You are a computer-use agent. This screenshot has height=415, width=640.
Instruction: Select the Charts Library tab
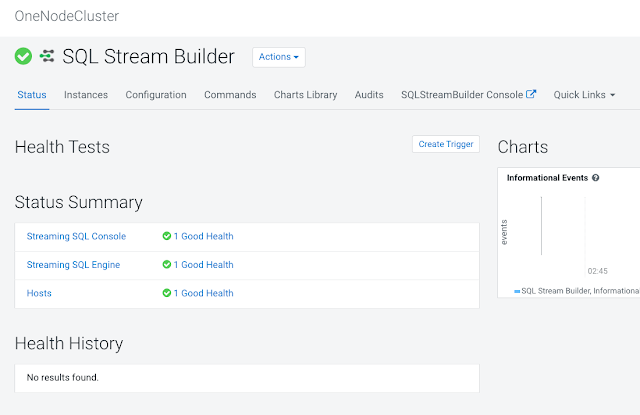pyautogui.click(x=305, y=95)
